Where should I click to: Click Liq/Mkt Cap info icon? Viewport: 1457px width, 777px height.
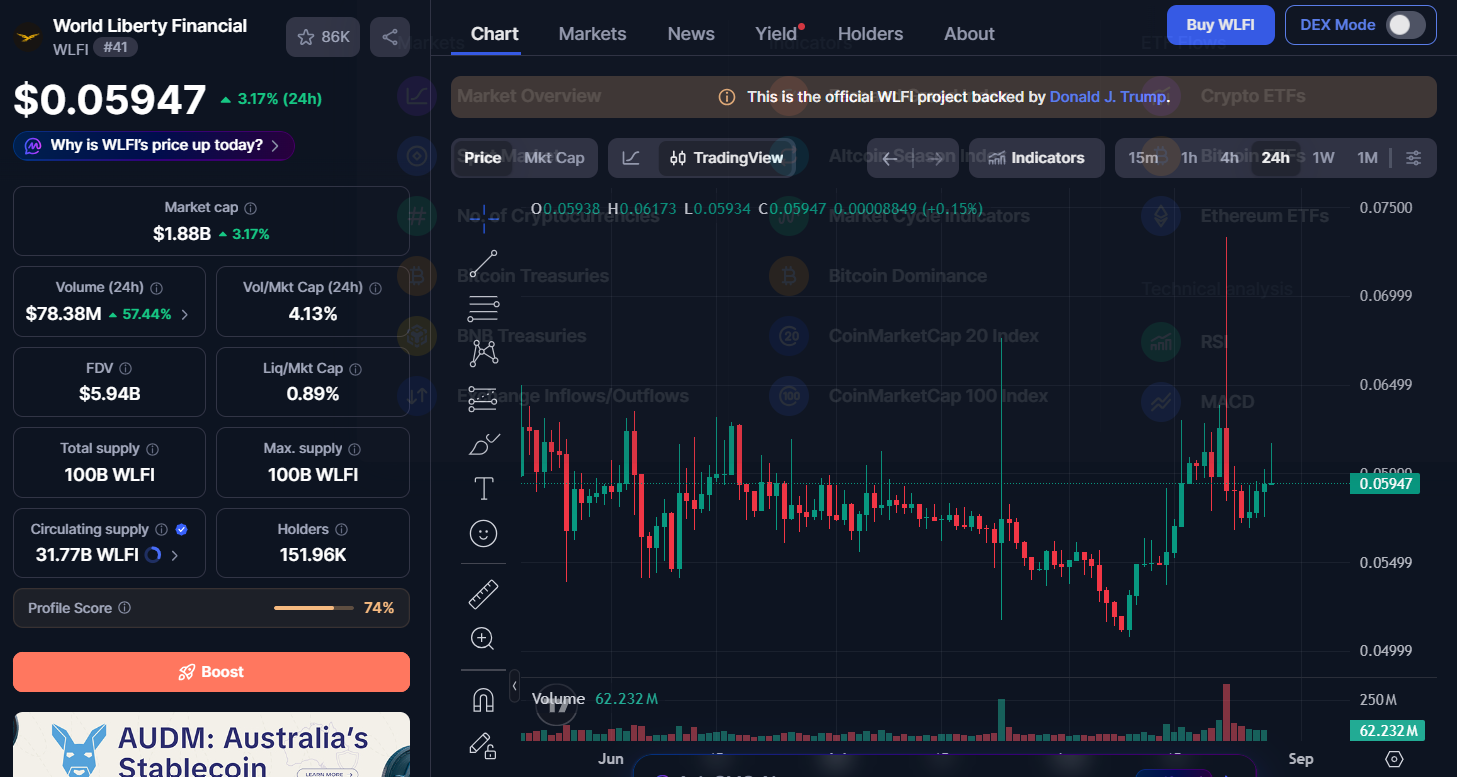[x=355, y=369]
